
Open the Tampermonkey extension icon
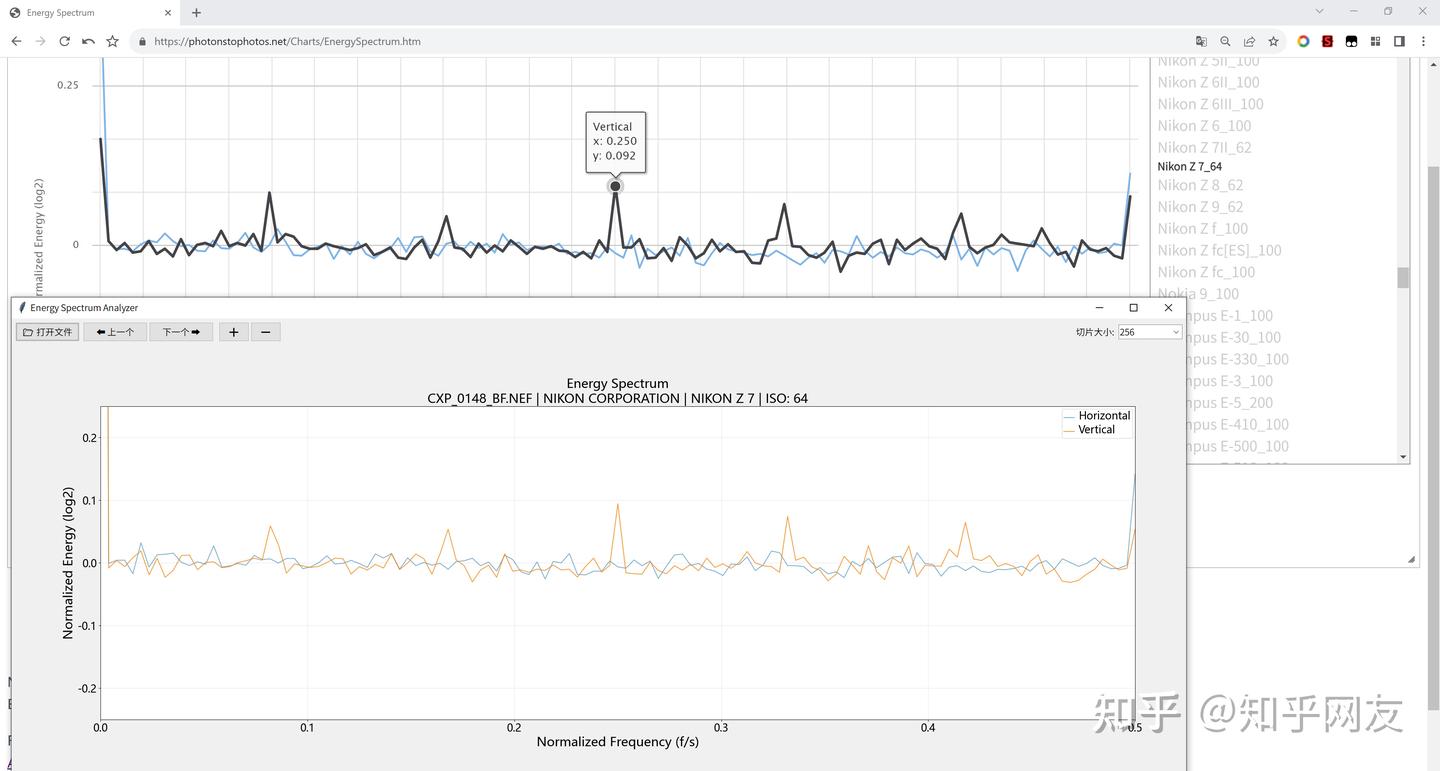click(x=1351, y=41)
